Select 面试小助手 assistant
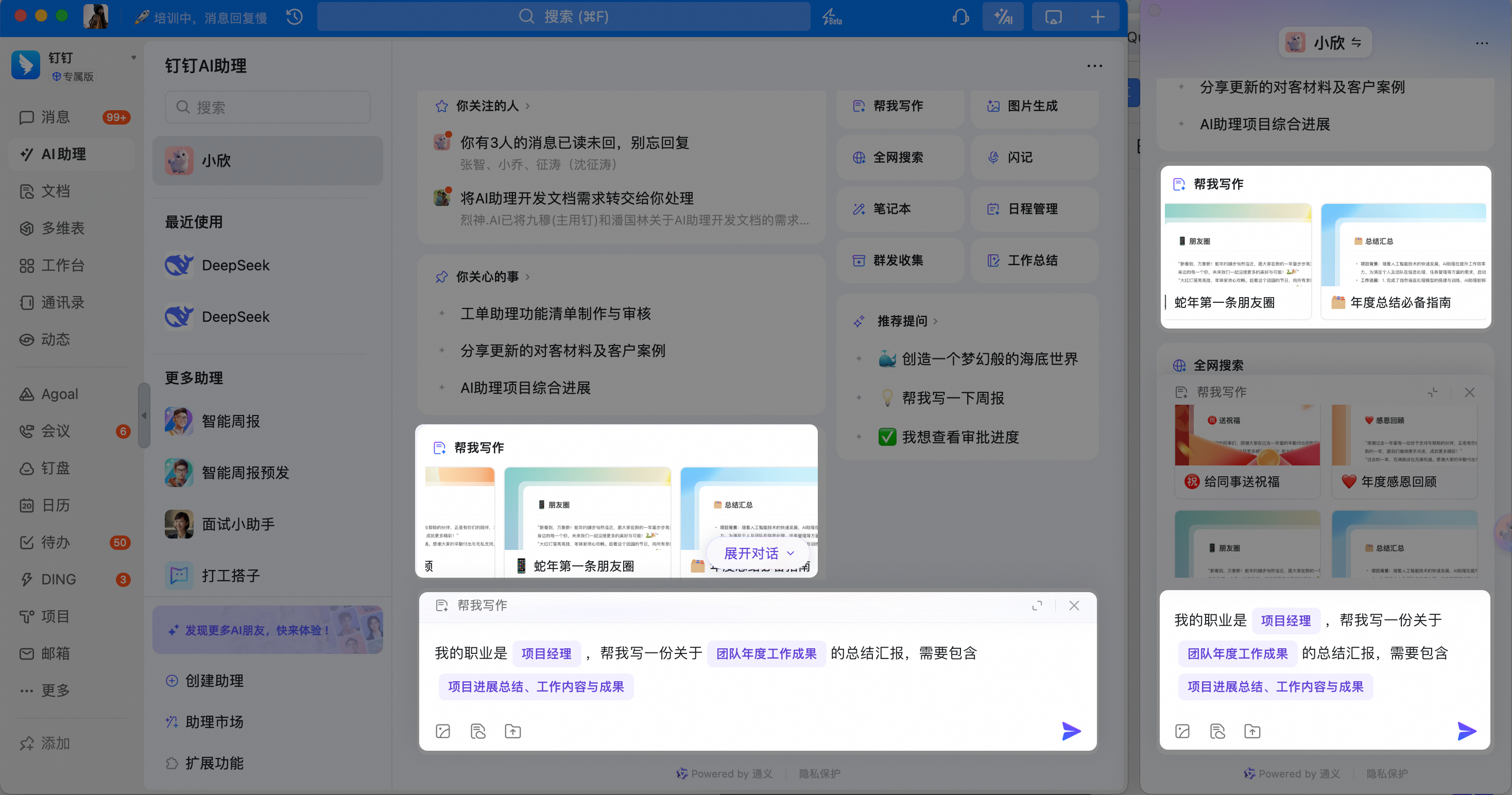1512x795 pixels. 268,524
